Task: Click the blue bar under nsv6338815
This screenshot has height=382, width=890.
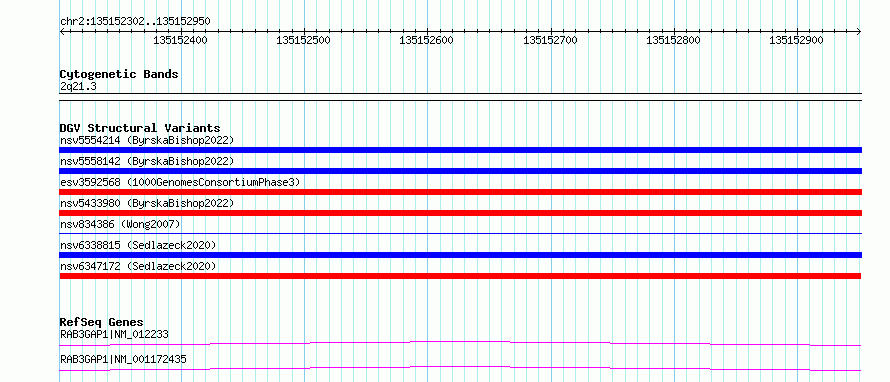Action: pos(460,255)
